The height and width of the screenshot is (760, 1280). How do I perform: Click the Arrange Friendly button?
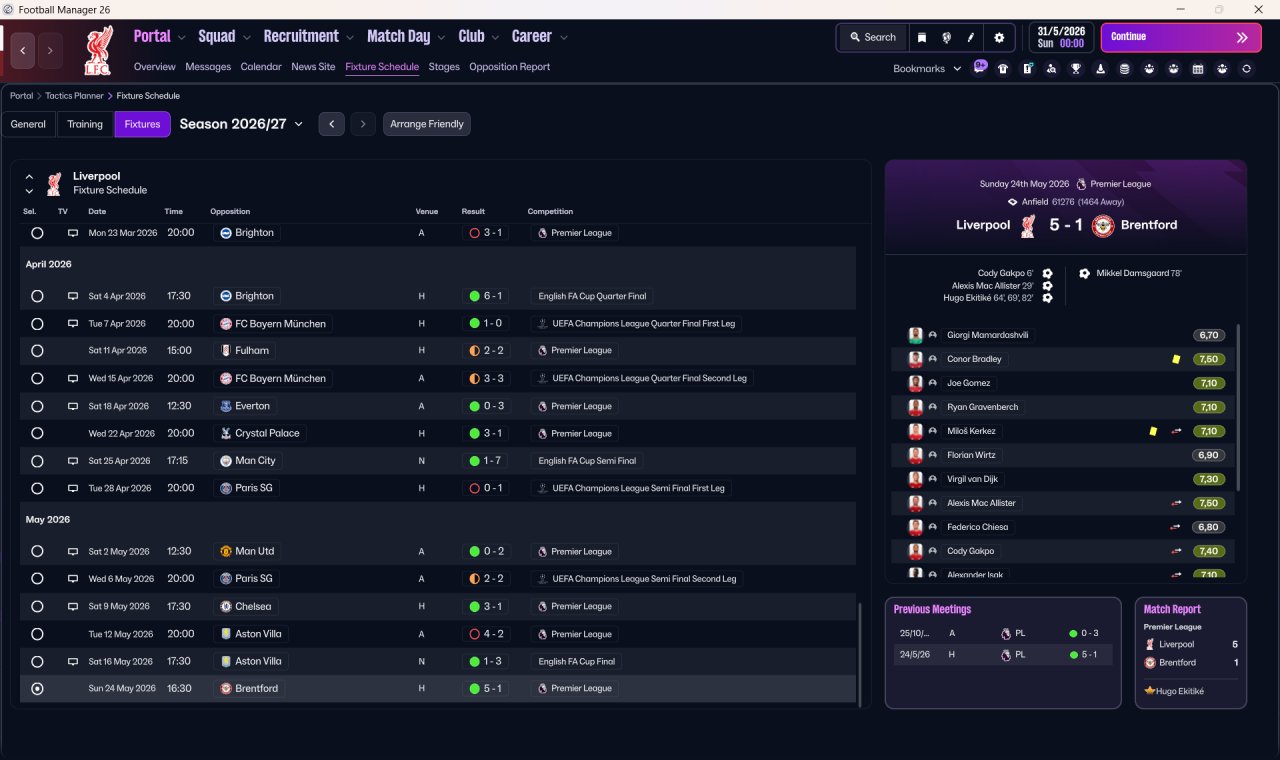coord(427,124)
